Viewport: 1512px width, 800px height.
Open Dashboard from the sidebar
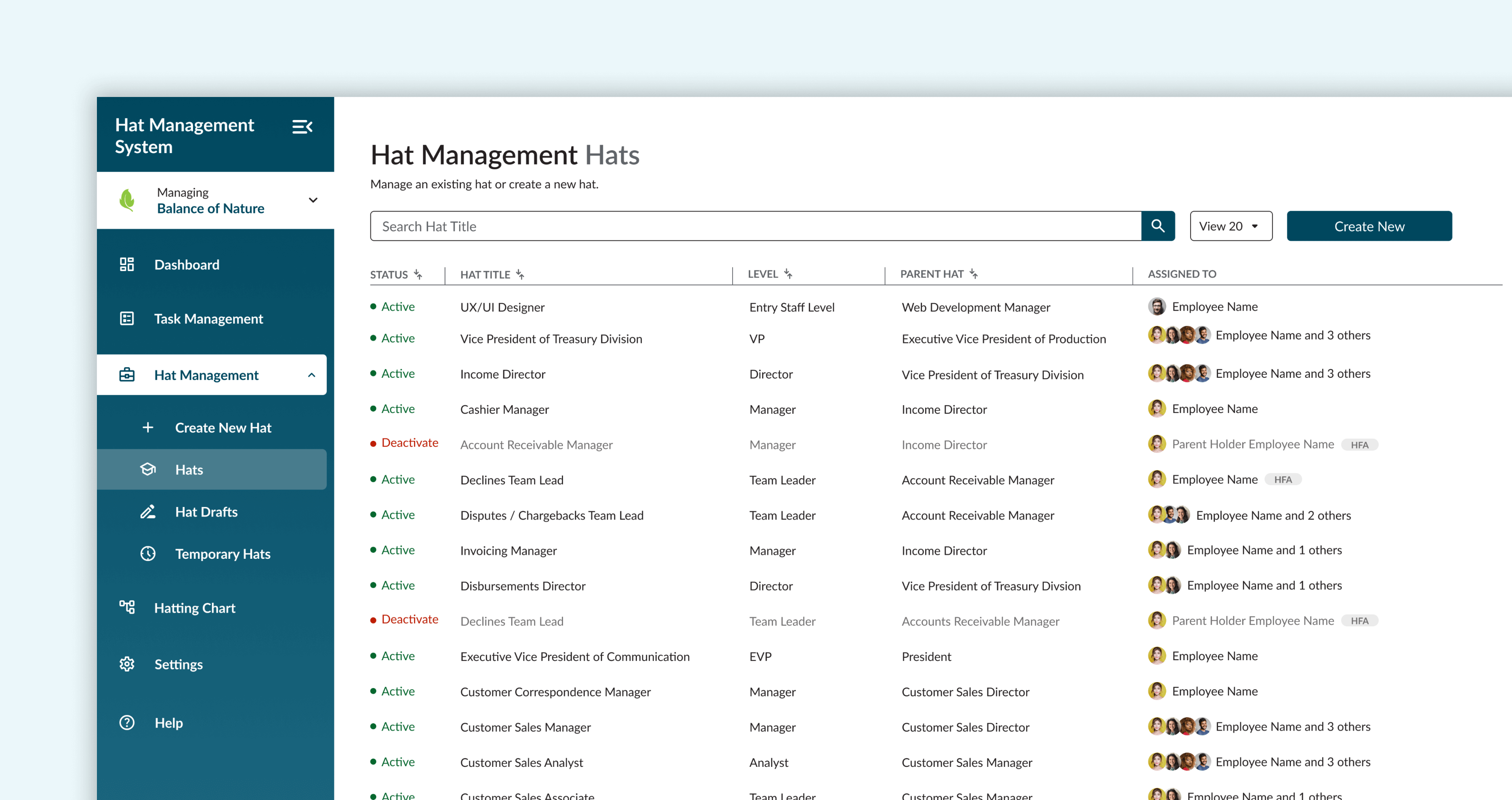point(186,264)
